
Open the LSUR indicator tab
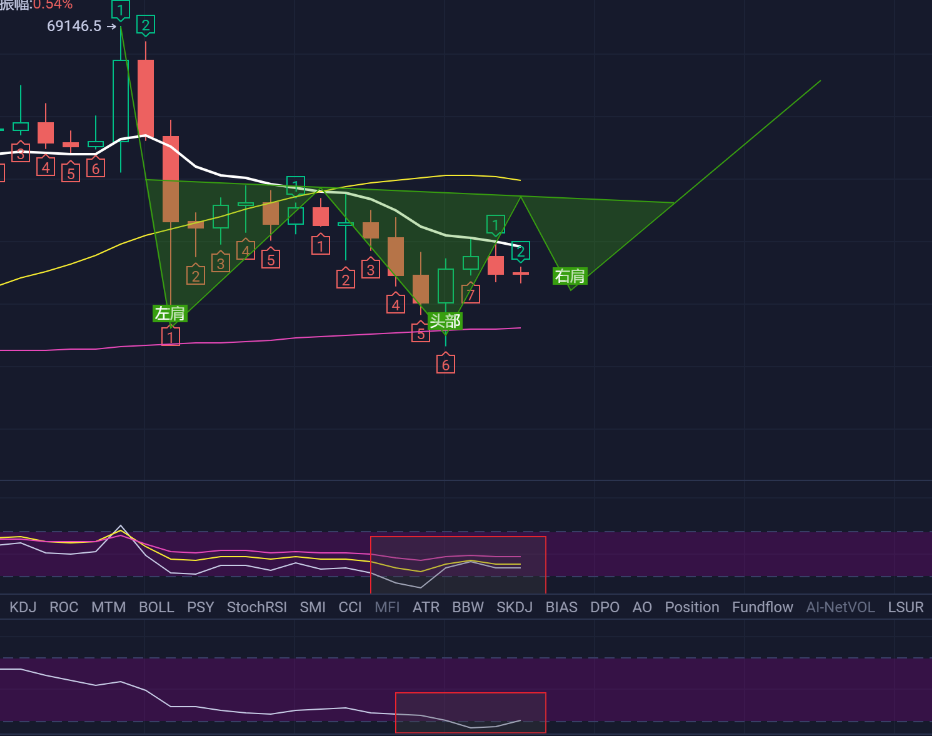click(905, 607)
